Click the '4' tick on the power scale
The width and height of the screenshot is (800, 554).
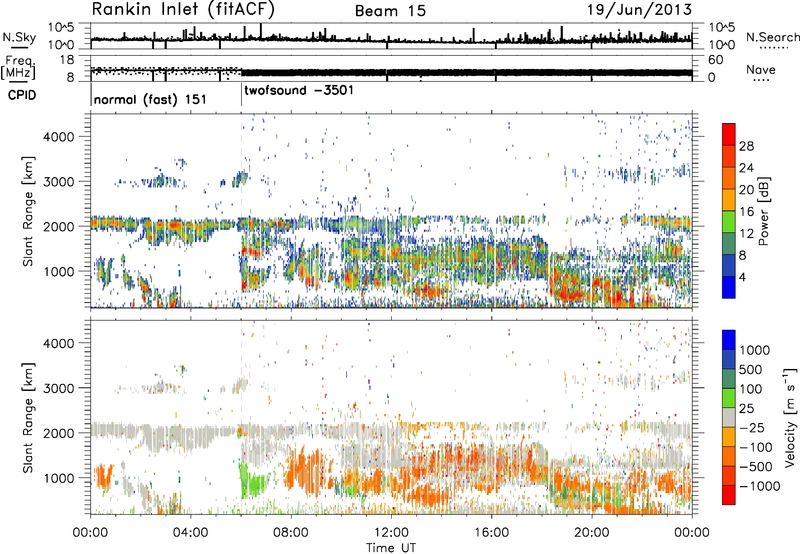(x=742, y=277)
